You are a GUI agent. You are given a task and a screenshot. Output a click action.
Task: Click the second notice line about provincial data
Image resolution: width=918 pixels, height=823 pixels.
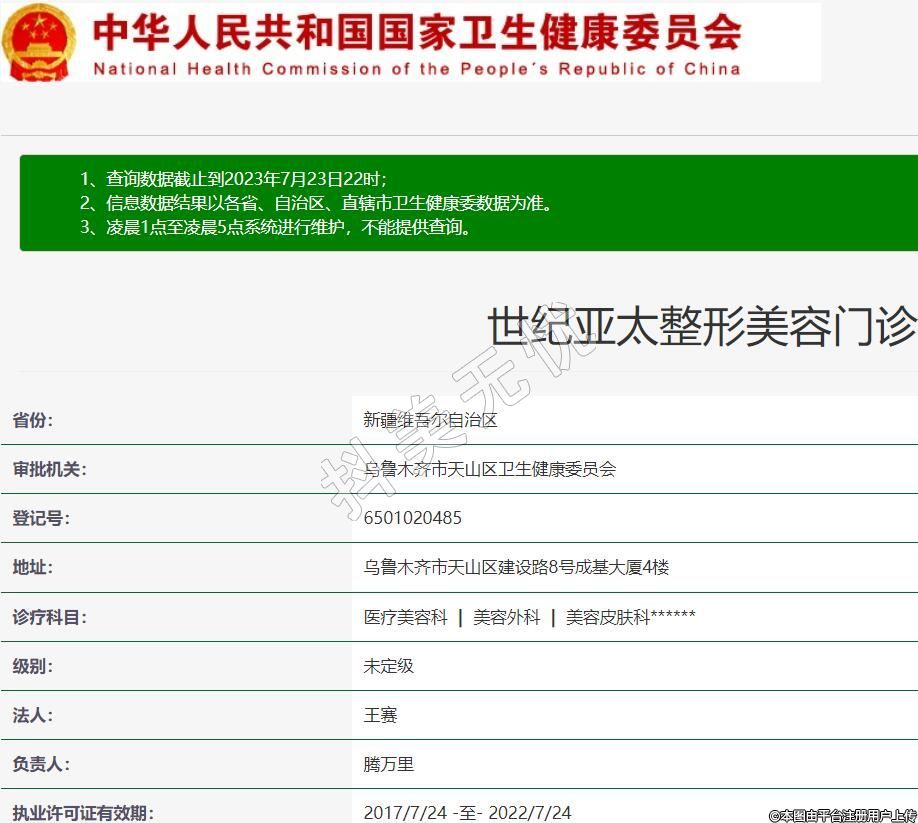[x=316, y=203]
